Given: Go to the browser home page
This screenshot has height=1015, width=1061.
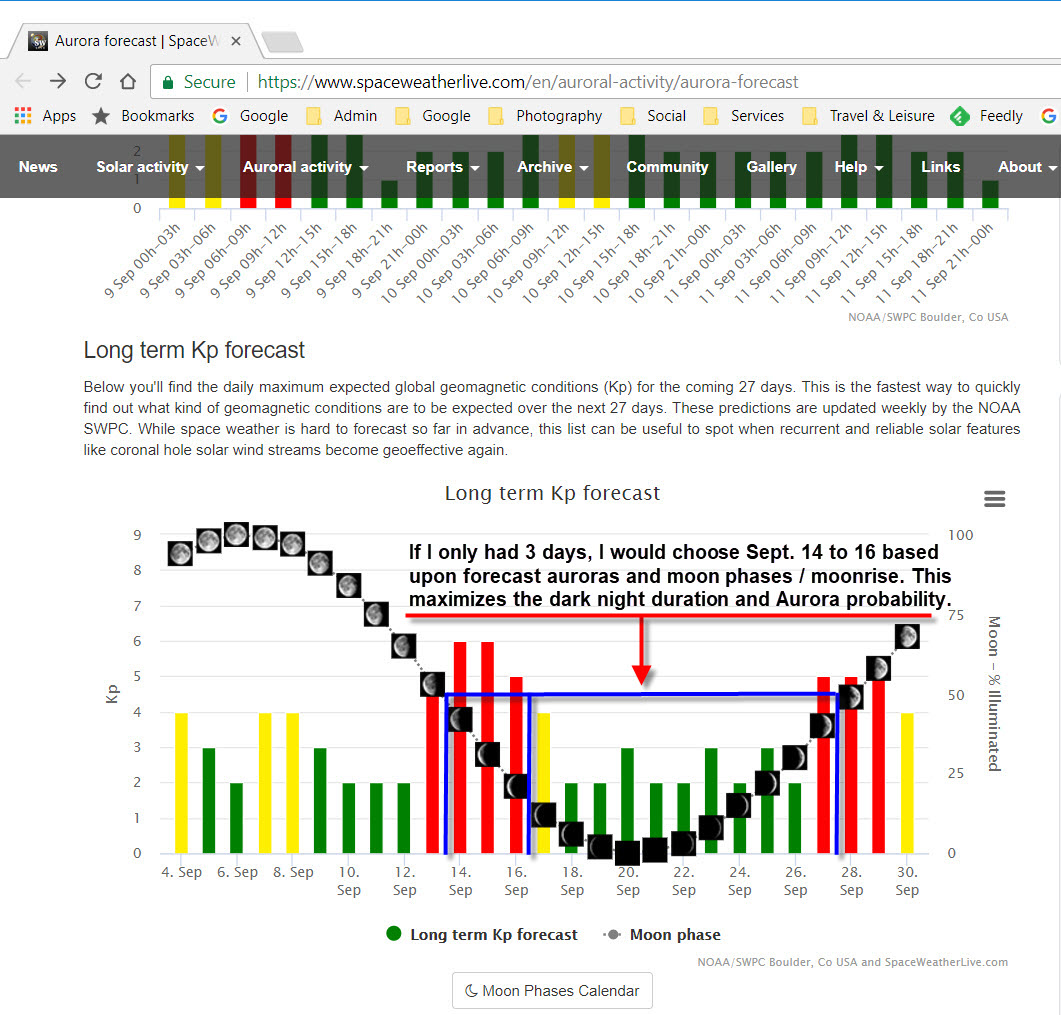Looking at the screenshot, I should pos(128,82).
